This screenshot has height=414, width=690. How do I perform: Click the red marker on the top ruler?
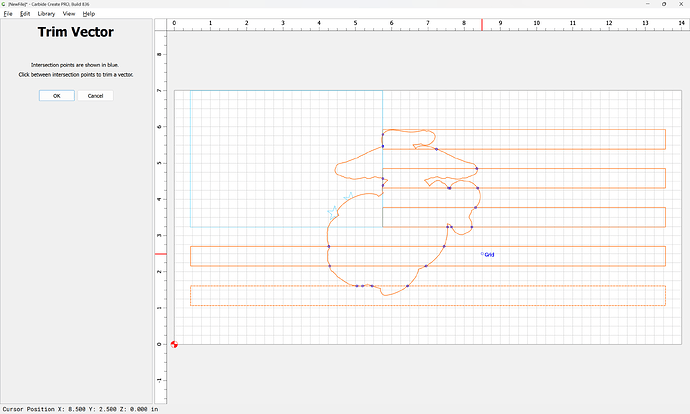point(482,23)
